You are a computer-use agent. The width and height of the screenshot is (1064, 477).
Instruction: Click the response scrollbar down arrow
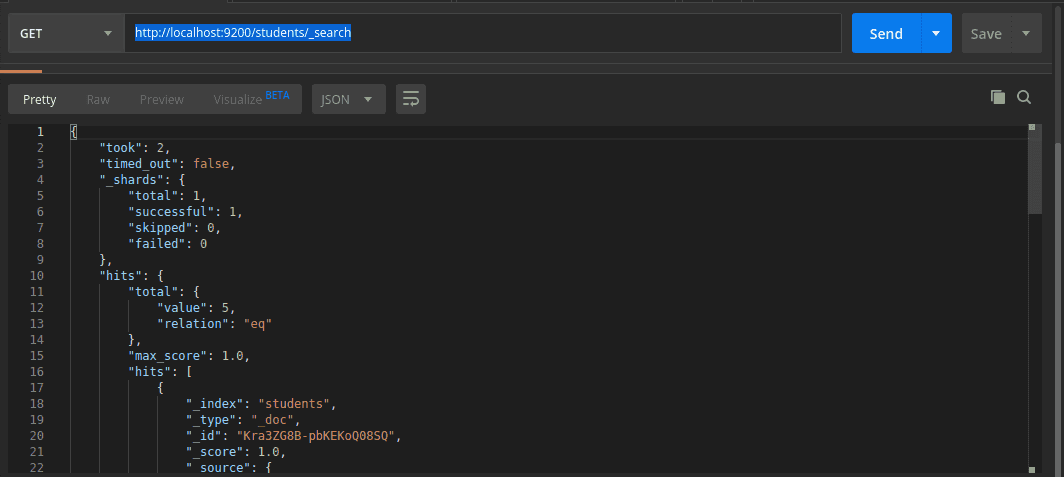pos(1034,468)
